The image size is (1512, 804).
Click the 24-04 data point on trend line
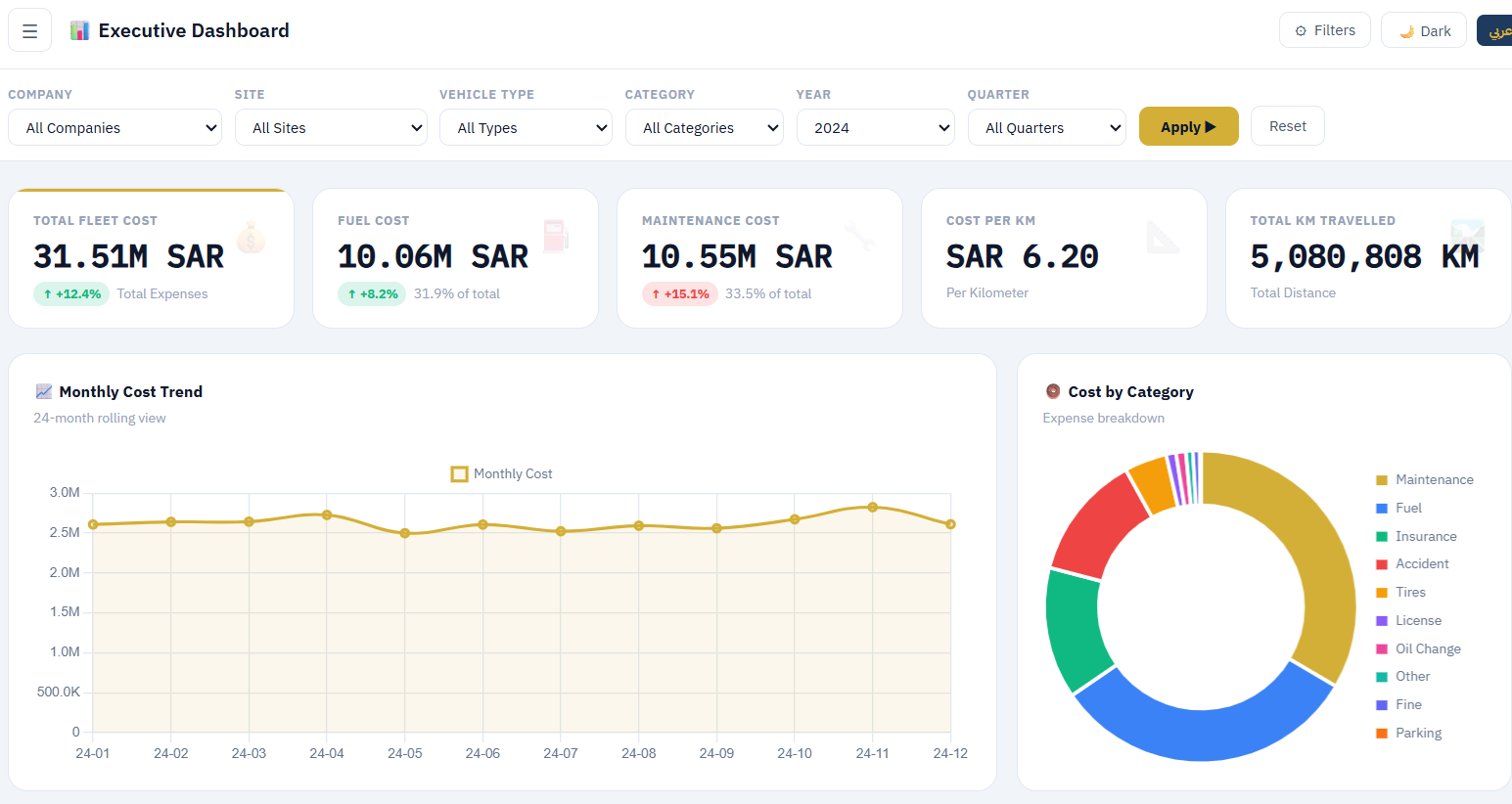[x=327, y=514]
